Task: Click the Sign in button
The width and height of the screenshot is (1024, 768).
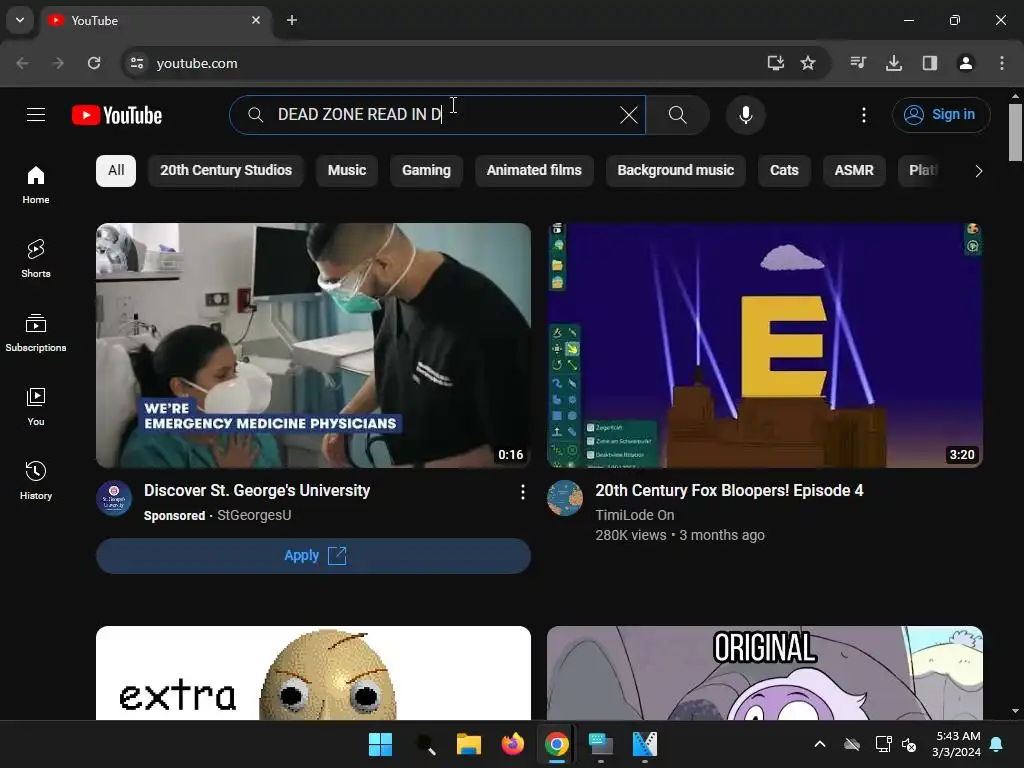Action: coord(941,115)
